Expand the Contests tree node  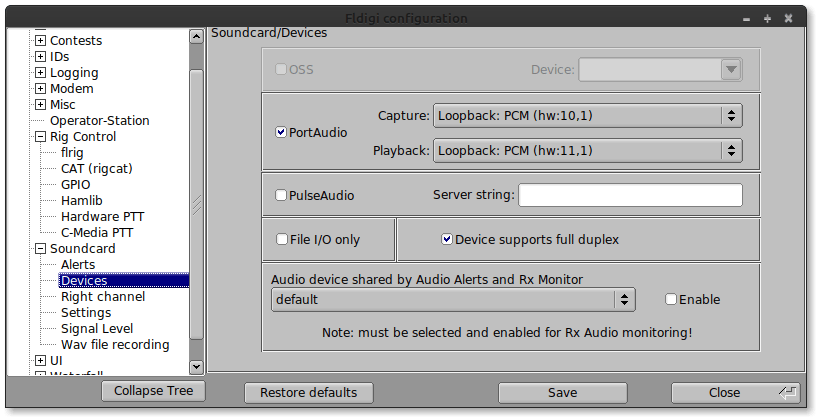point(40,41)
